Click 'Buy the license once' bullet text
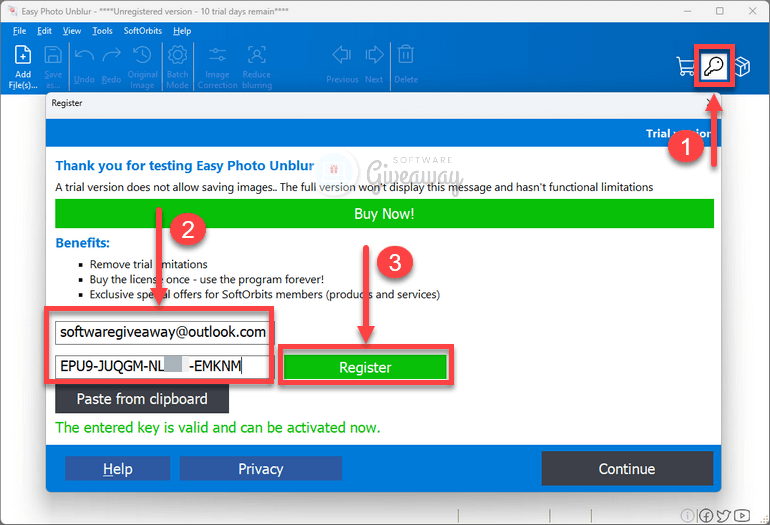 [x=207, y=279]
